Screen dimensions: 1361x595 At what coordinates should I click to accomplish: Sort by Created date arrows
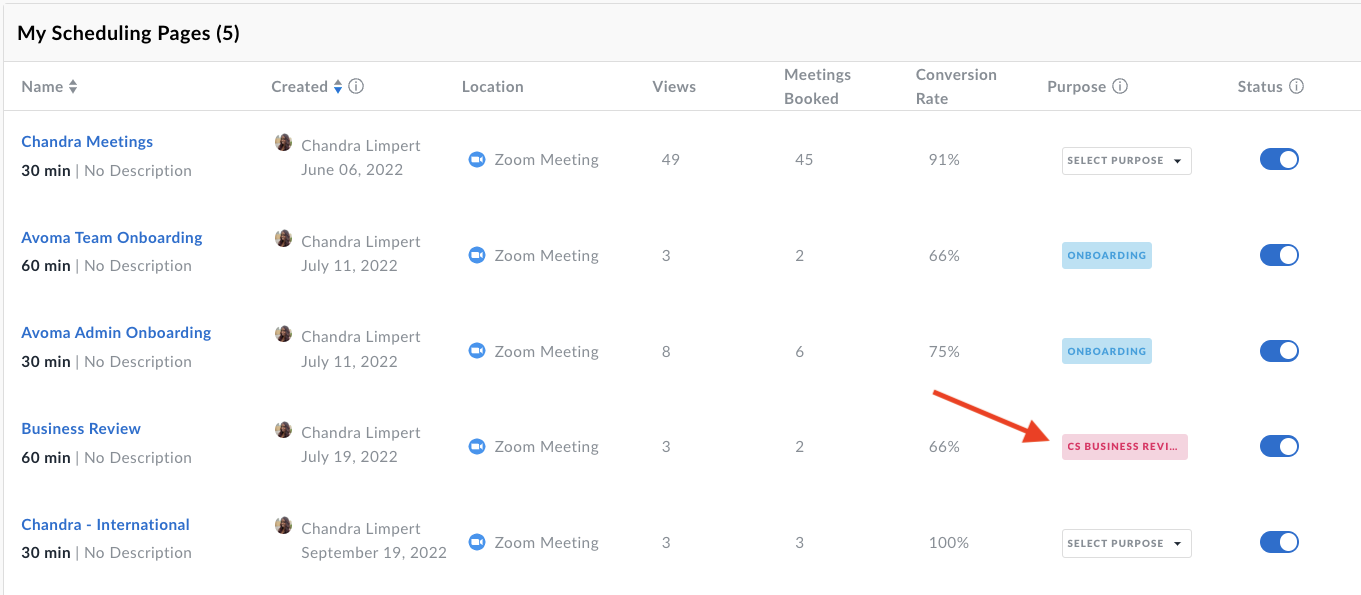338,87
